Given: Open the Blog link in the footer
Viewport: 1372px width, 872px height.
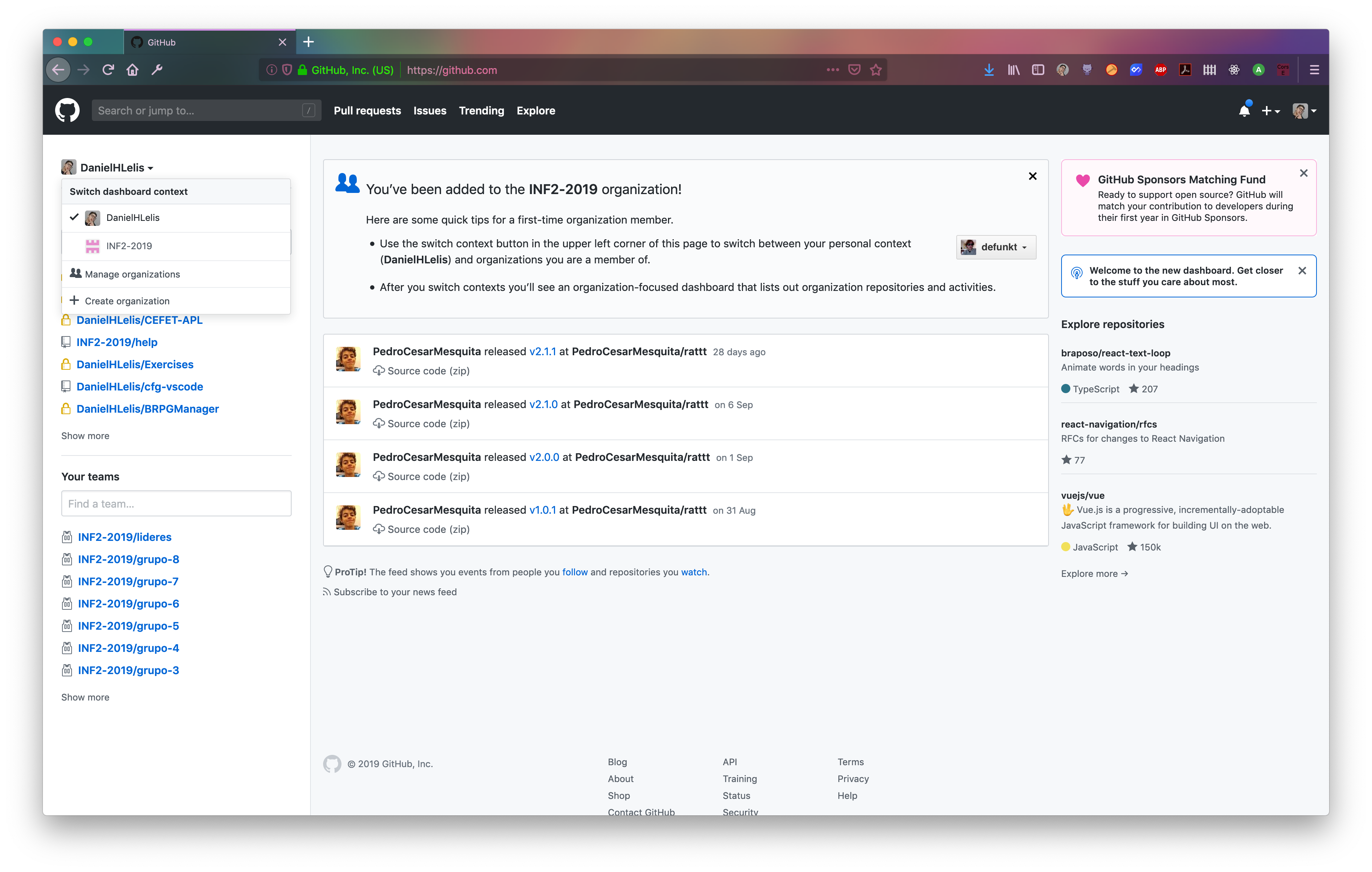Looking at the screenshot, I should coord(617,762).
